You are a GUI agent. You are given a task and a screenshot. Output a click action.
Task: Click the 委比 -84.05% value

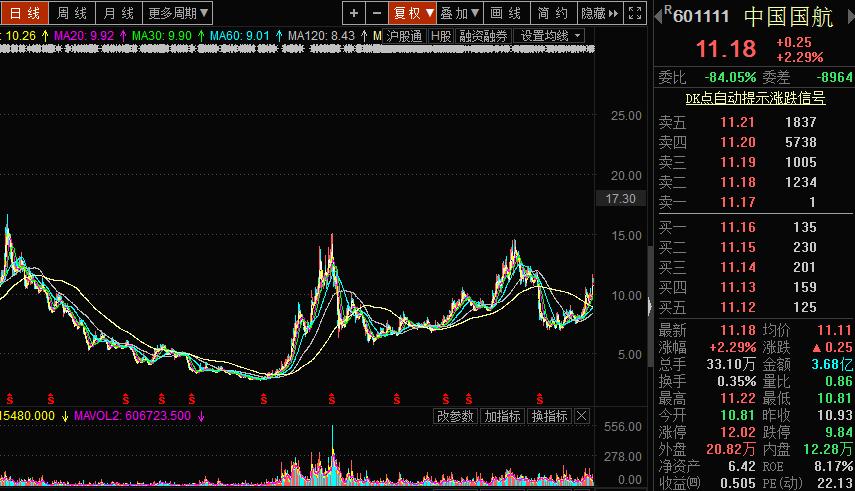click(x=730, y=77)
